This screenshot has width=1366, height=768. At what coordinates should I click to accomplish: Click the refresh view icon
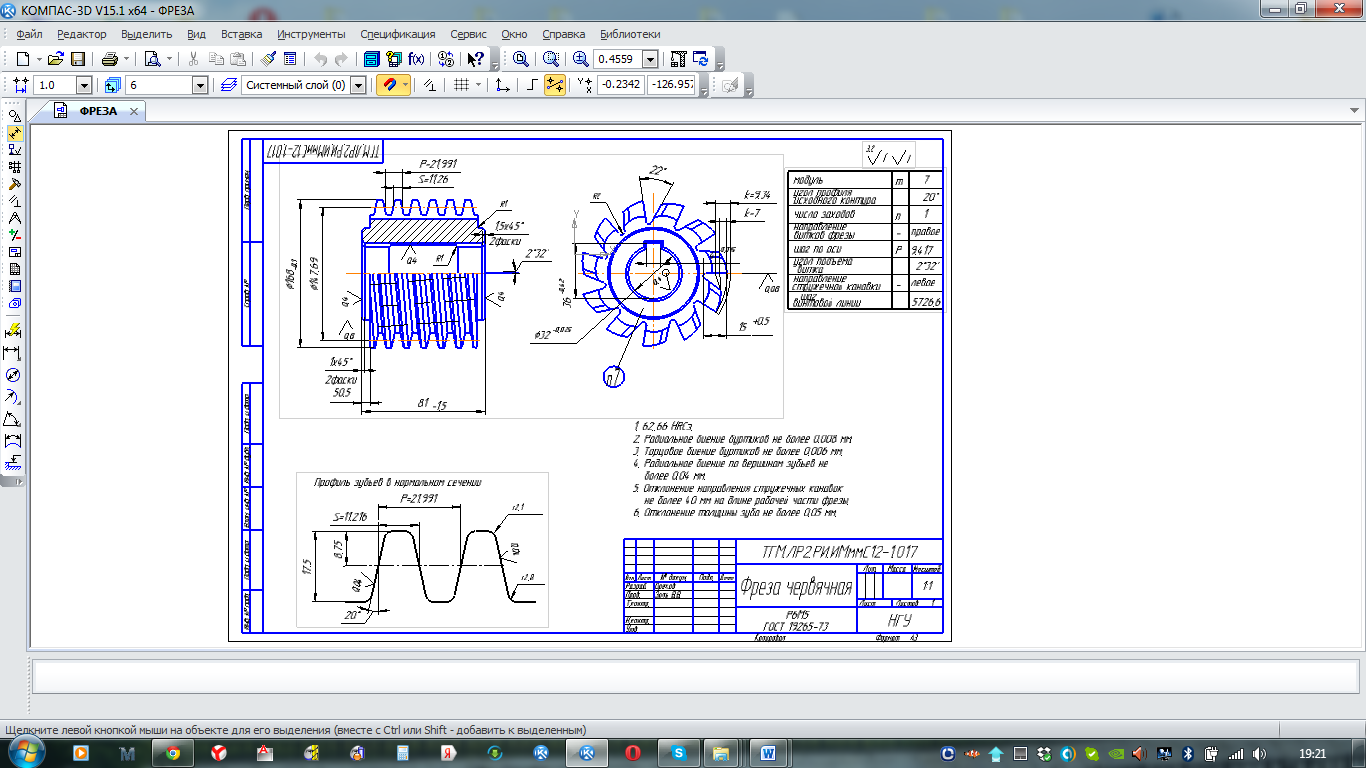pos(701,59)
